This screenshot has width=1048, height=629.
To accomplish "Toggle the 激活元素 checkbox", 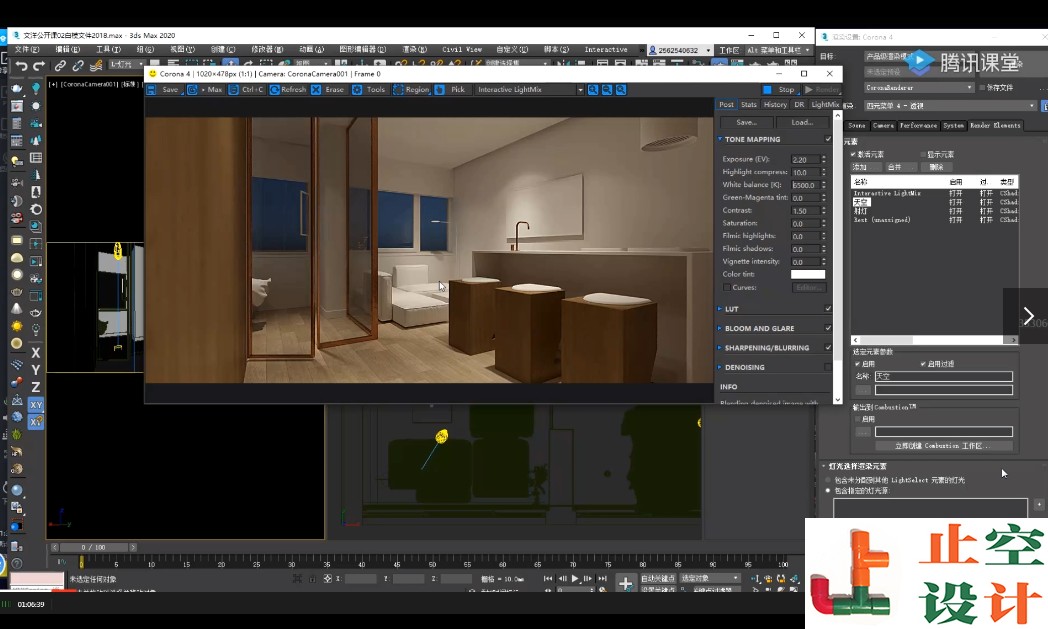I will point(854,154).
